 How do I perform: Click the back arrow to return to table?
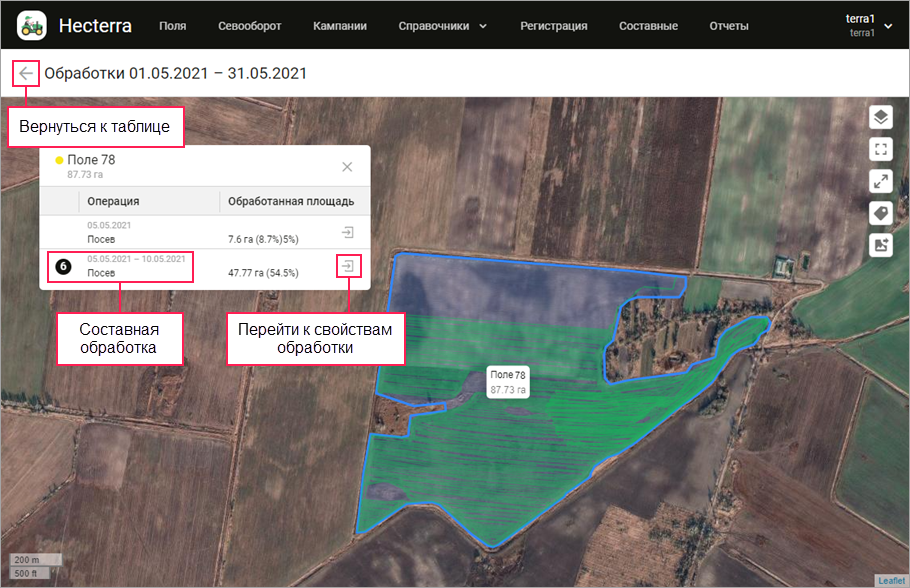click(26, 73)
